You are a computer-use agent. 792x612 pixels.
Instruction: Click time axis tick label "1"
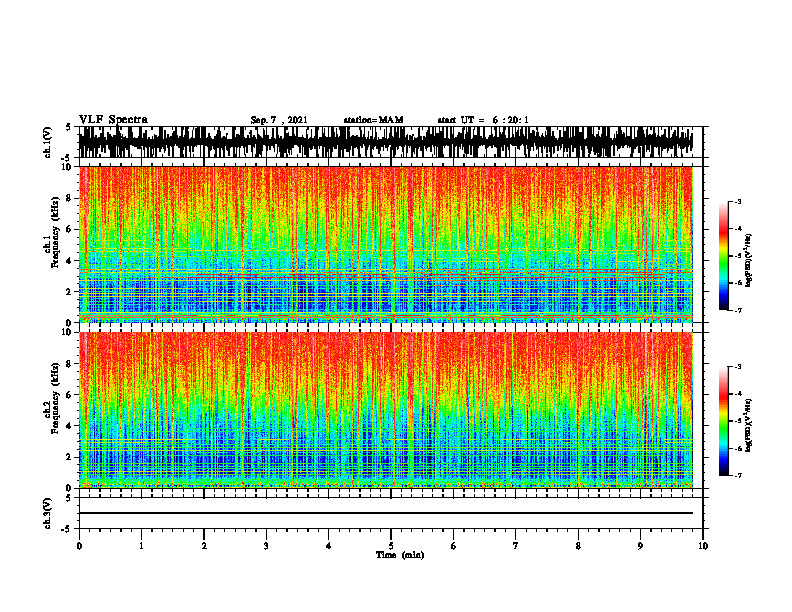point(141,546)
